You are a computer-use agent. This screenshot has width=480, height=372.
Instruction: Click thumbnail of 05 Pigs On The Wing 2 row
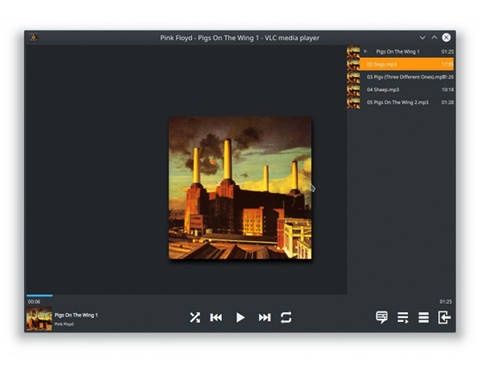click(x=353, y=102)
